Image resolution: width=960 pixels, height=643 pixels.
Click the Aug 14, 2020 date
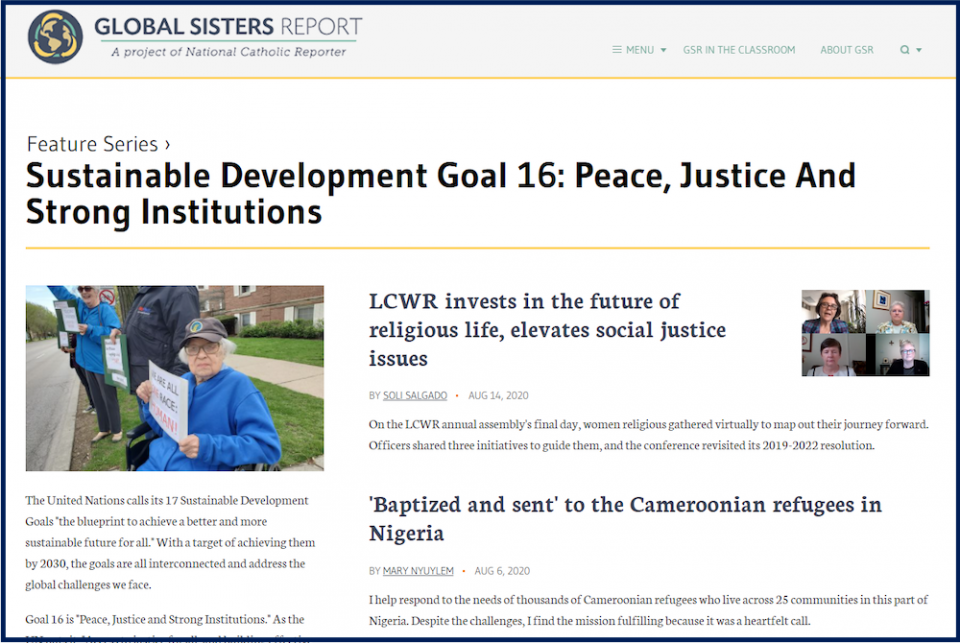(498, 396)
